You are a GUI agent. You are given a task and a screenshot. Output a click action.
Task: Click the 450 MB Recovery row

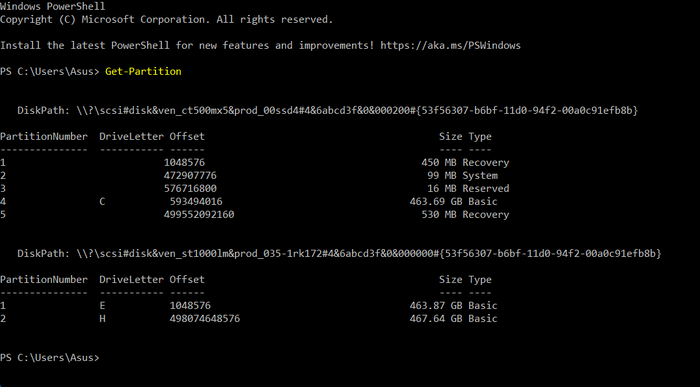click(254, 162)
